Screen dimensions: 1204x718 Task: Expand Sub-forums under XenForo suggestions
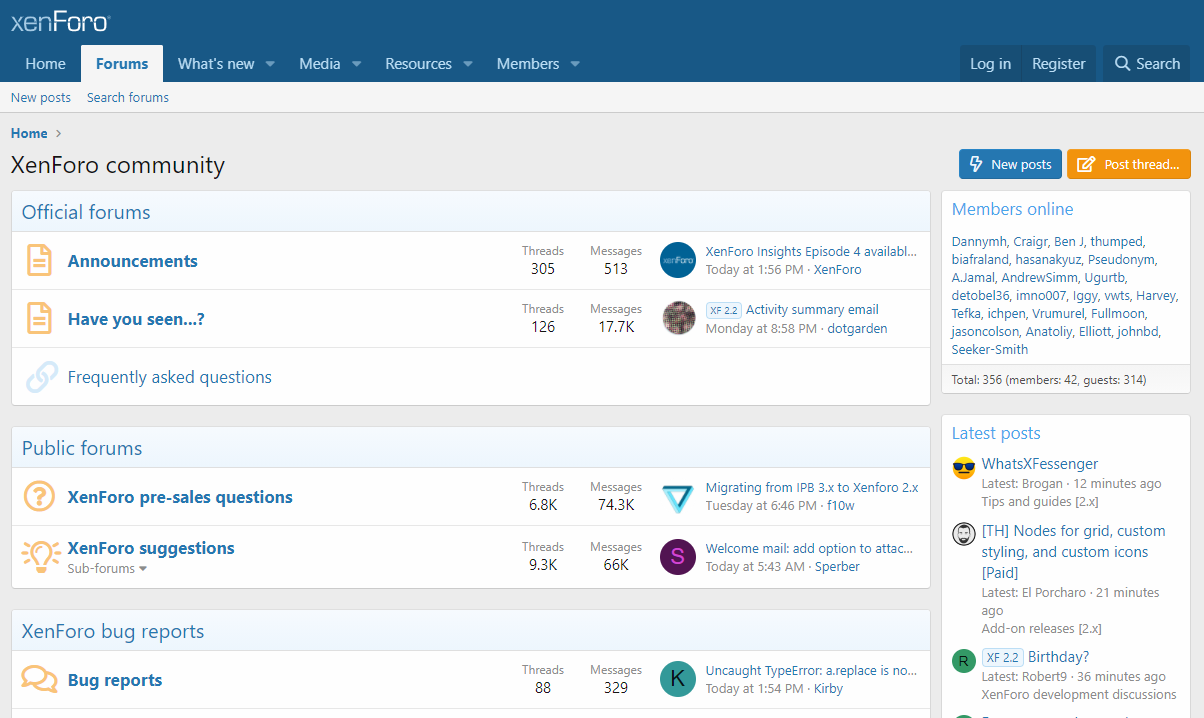pos(107,568)
